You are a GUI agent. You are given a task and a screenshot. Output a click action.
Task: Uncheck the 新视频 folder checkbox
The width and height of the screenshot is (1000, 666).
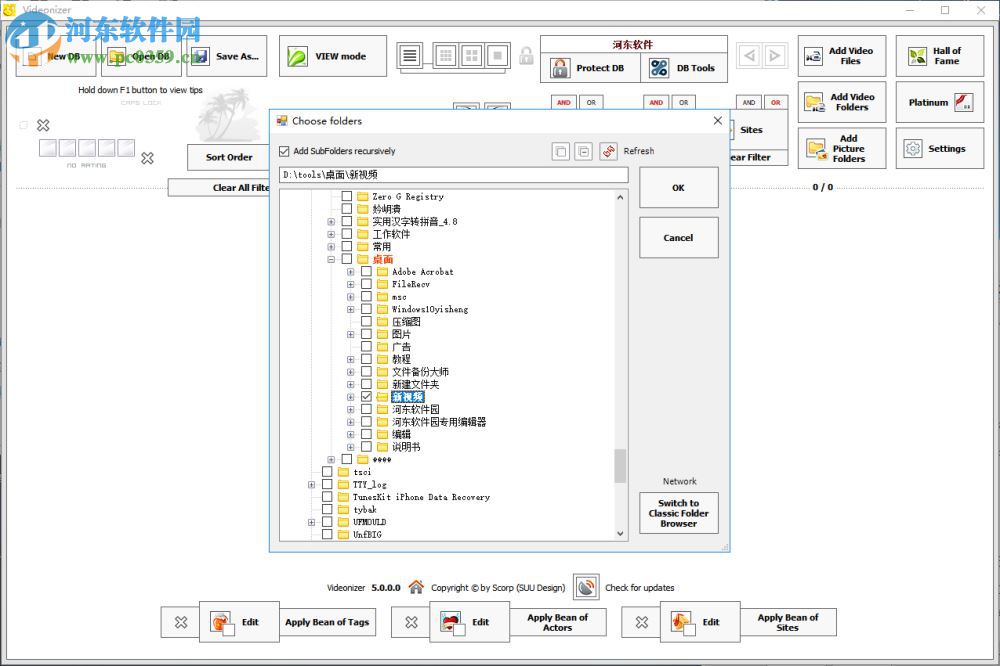click(x=366, y=396)
